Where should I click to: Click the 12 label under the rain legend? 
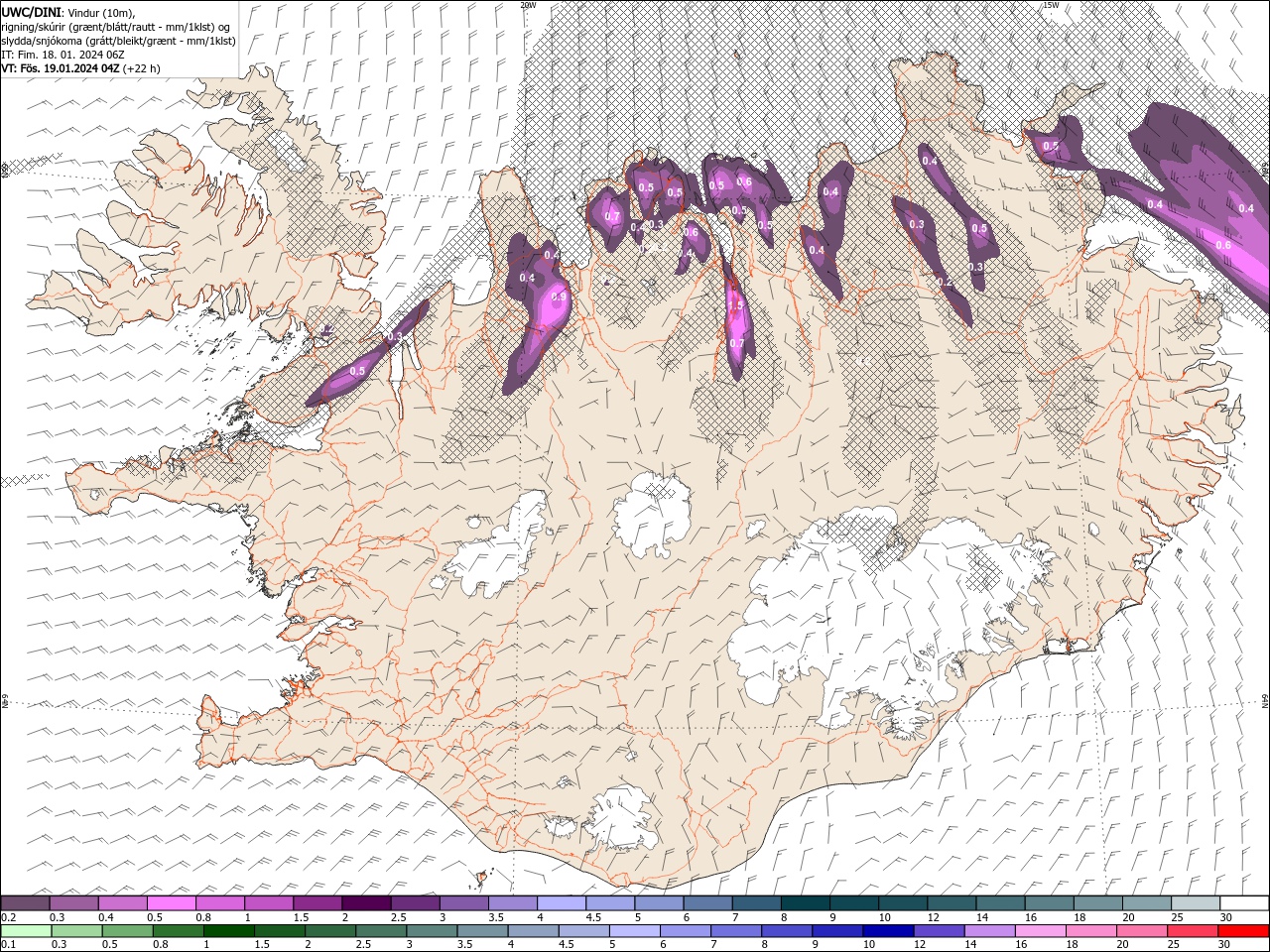tap(920, 945)
